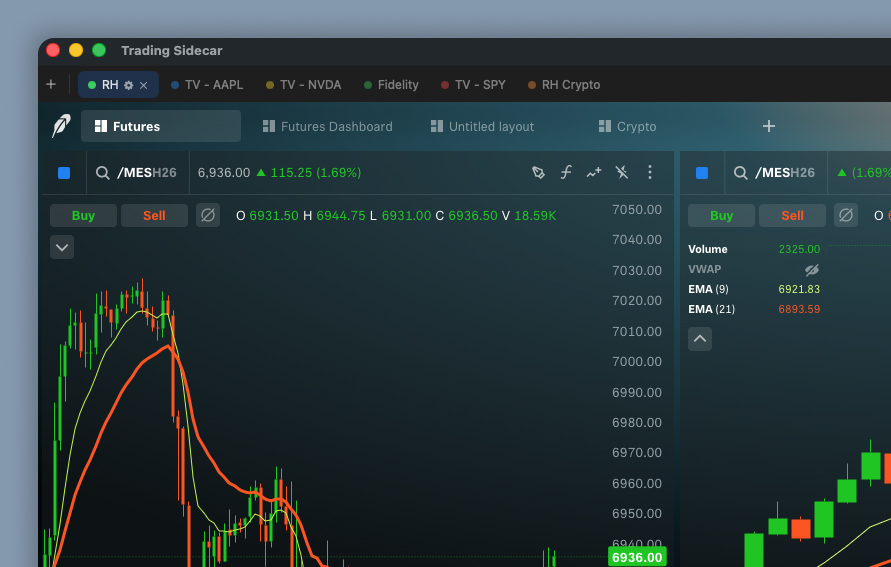Click the Trading Sidecar window title

click(x=172, y=51)
